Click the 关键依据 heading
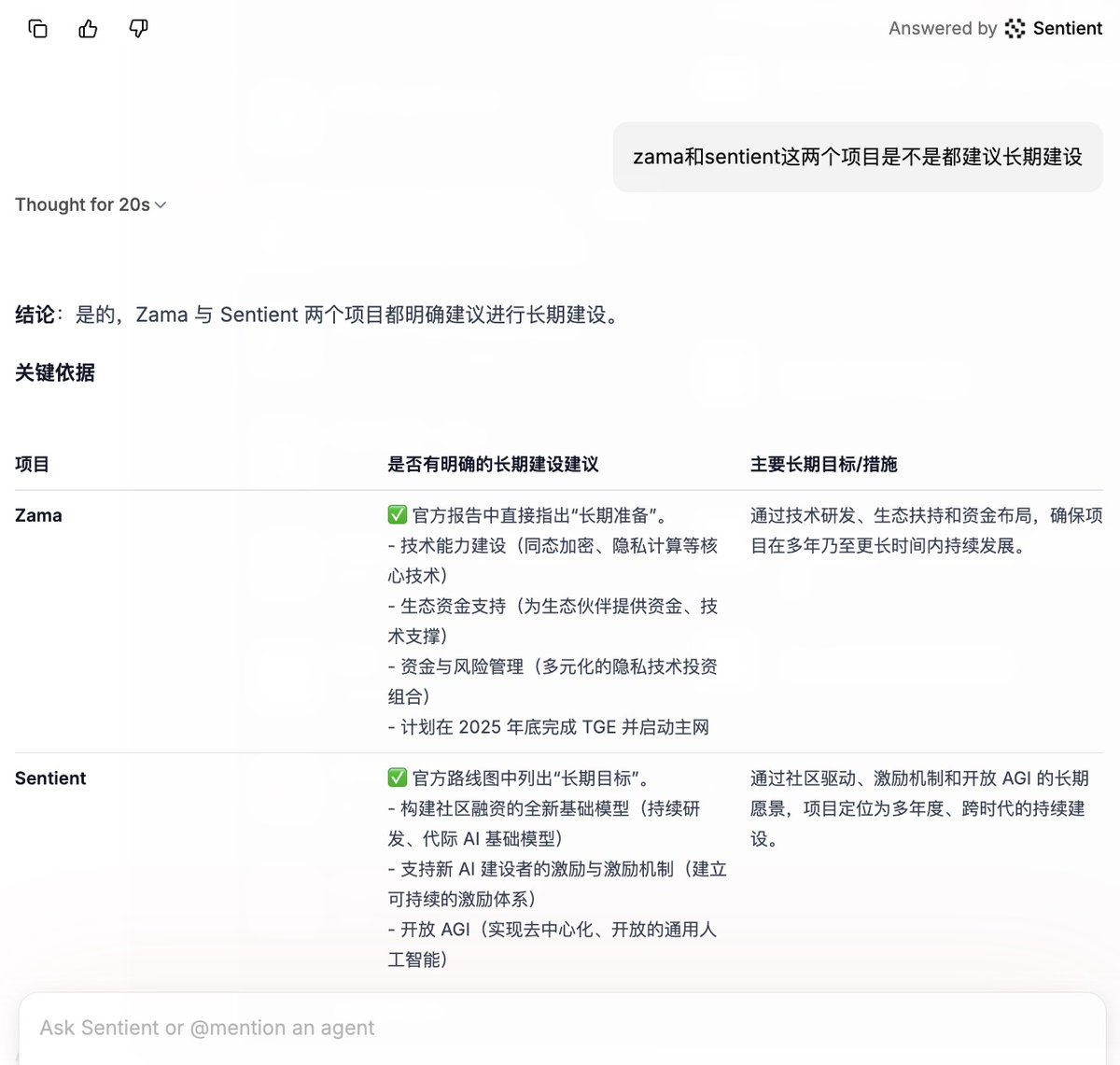1120x1065 pixels. click(x=55, y=373)
